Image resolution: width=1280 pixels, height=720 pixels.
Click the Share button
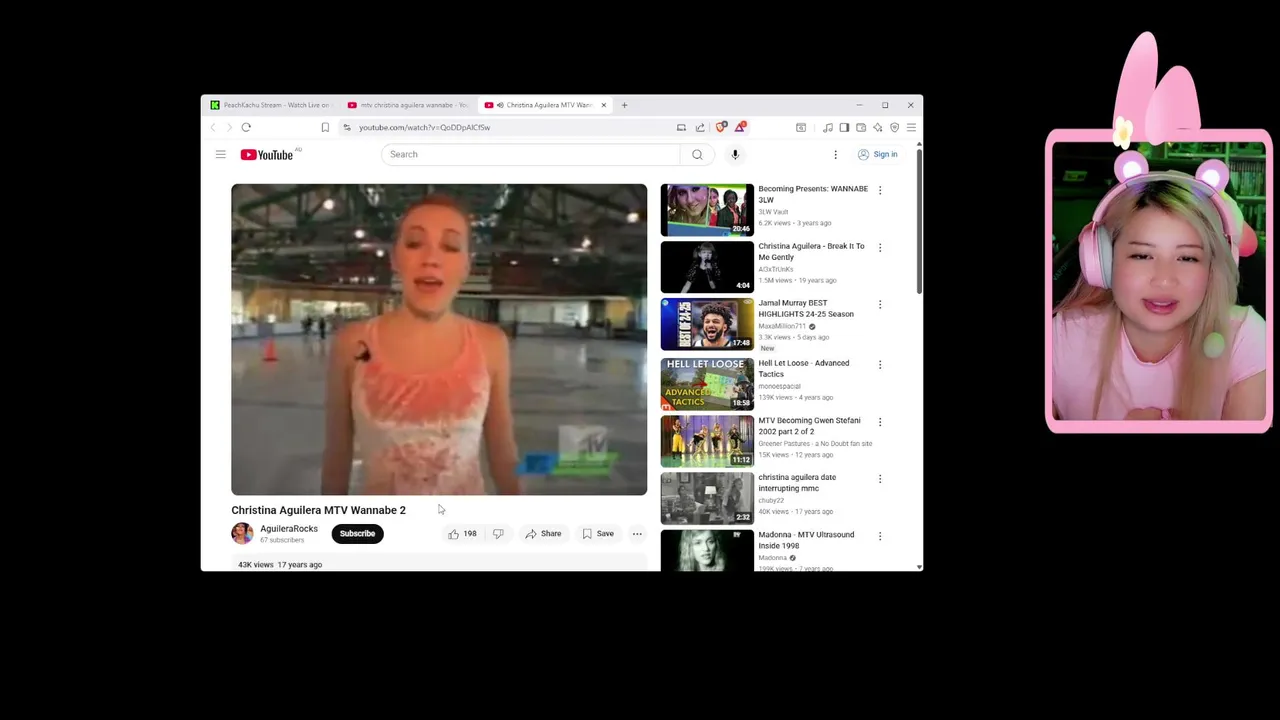[x=543, y=534]
